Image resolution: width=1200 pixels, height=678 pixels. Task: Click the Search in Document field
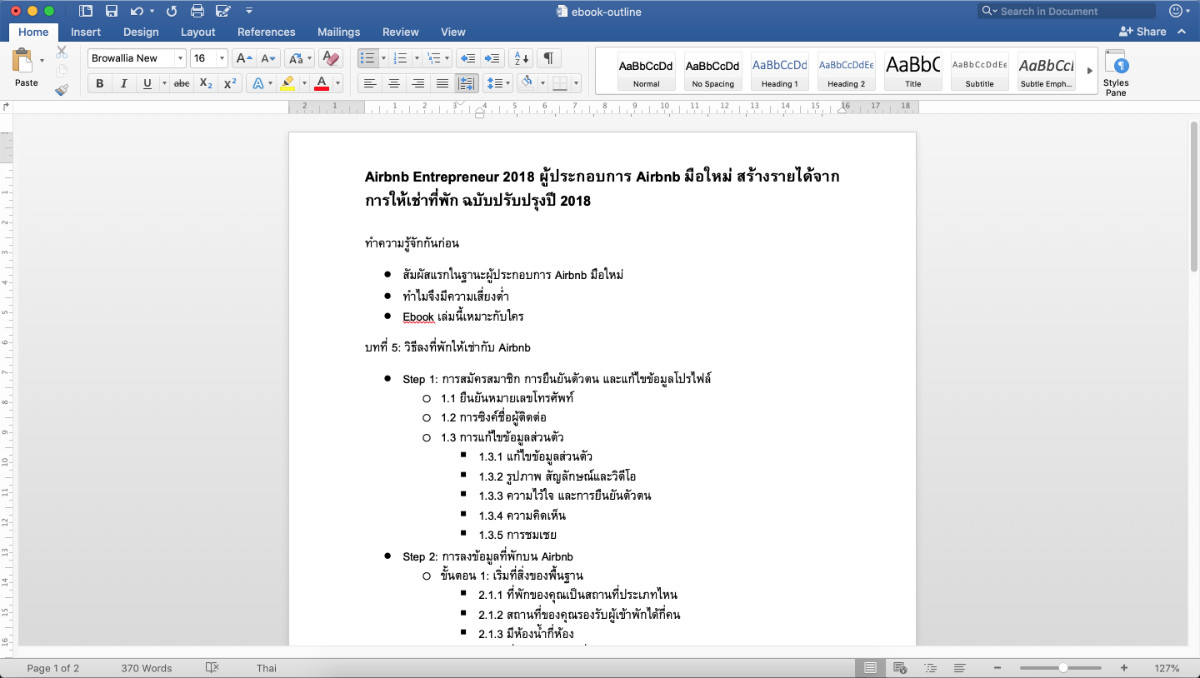[1068, 11]
